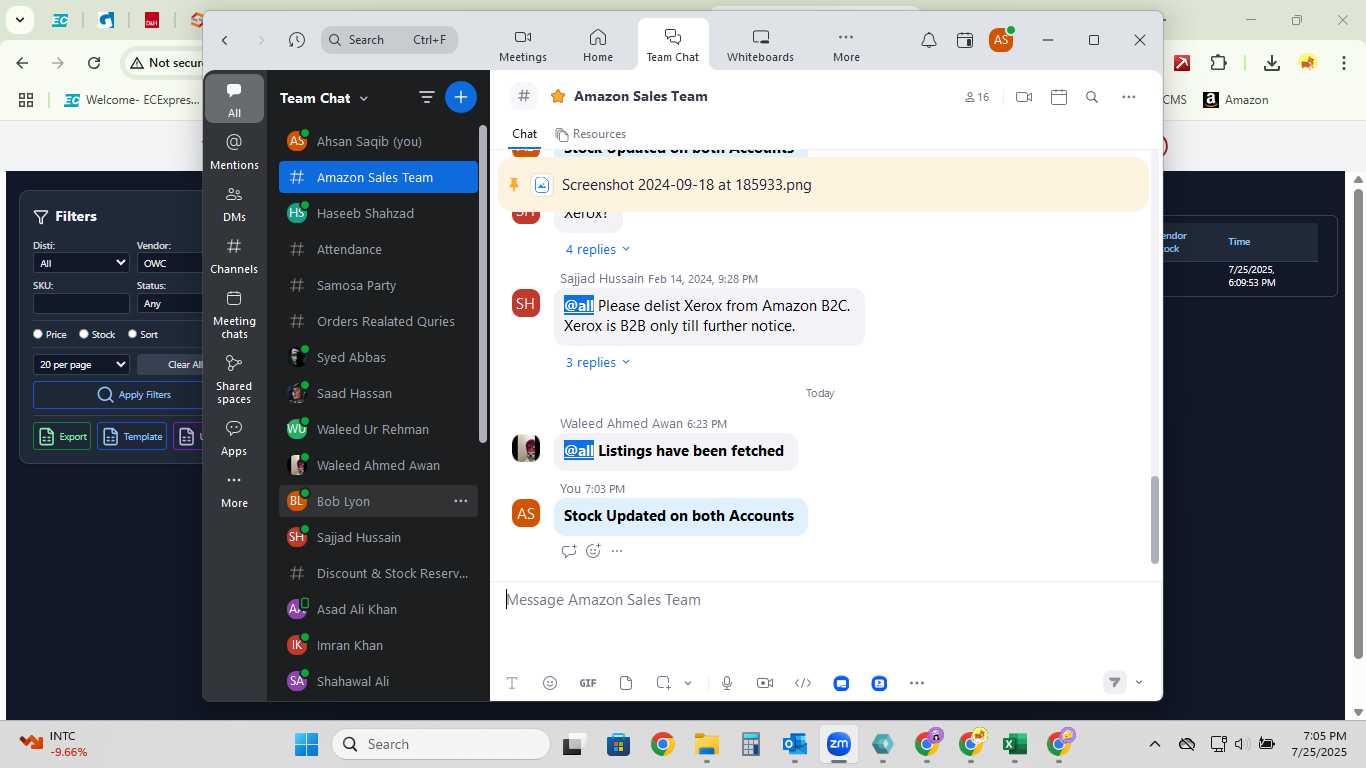Screen dimensions: 1366x768
Task: Expand the Team Chat header dropdown
Action: tap(364, 98)
